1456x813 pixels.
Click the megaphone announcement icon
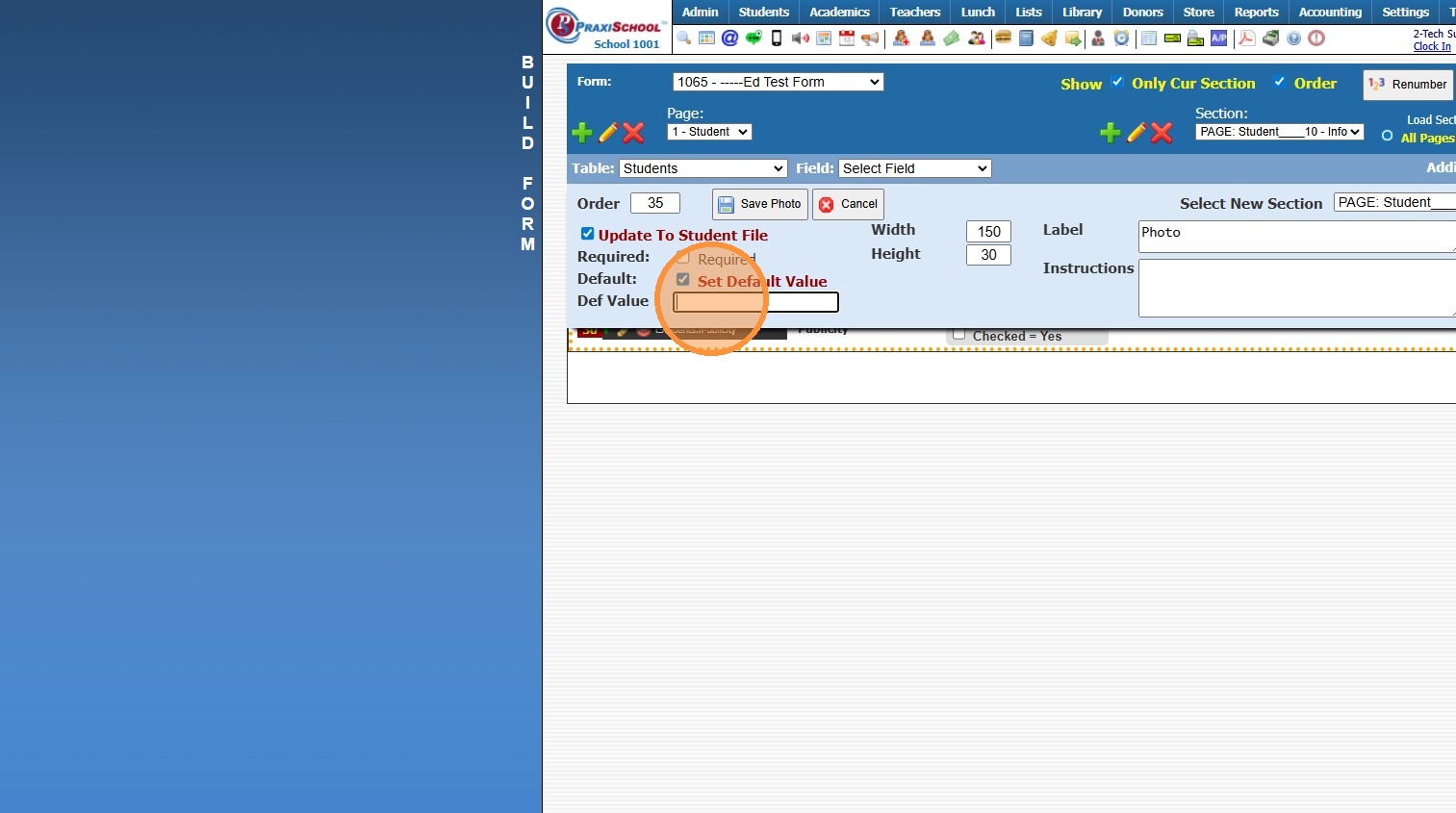870,38
